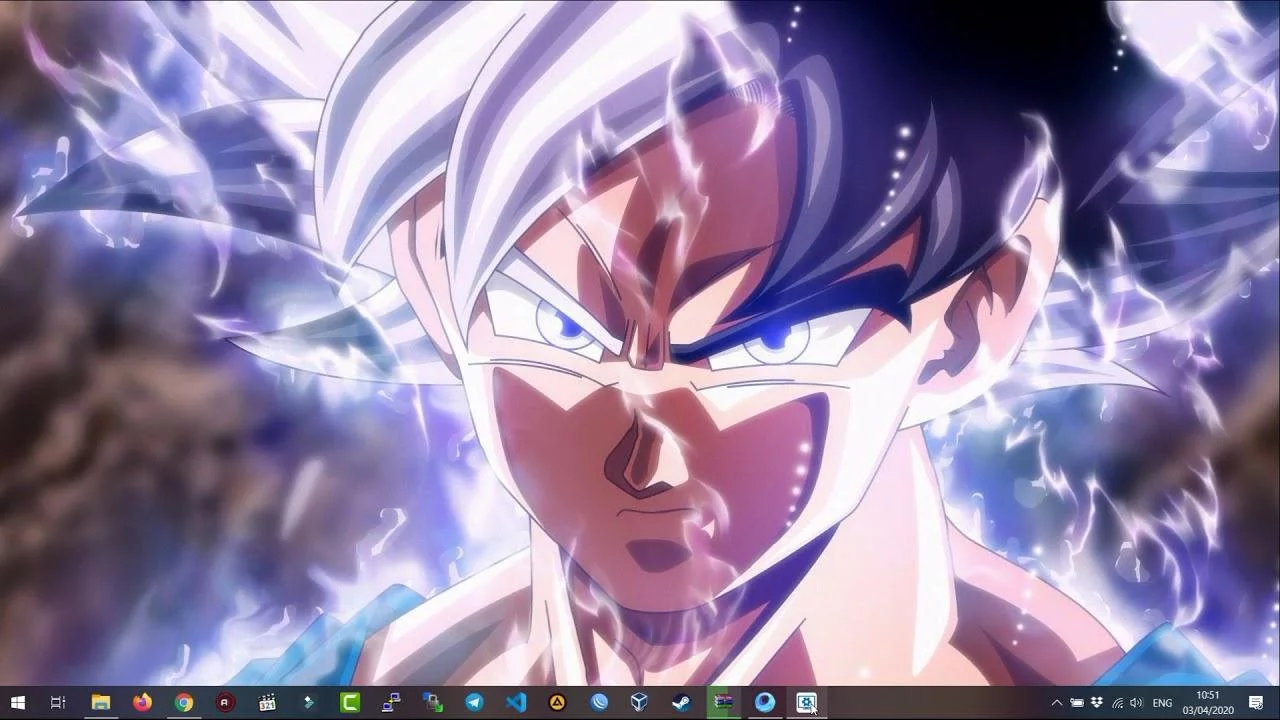Open Dropbox tray icon
This screenshot has height=720, width=1280.
(1097, 703)
